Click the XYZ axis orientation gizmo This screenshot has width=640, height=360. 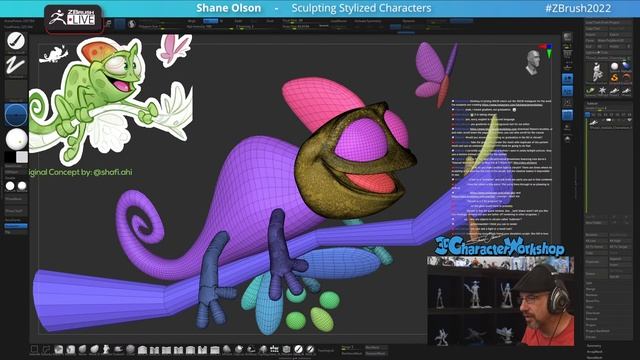547,50
